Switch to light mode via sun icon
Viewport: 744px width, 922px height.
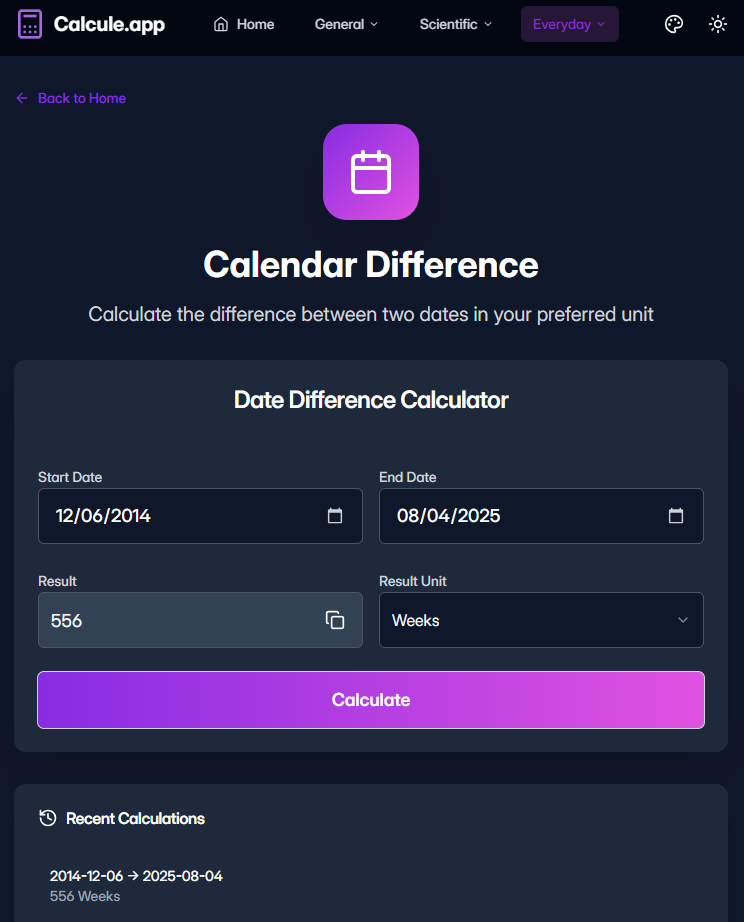(718, 24)
